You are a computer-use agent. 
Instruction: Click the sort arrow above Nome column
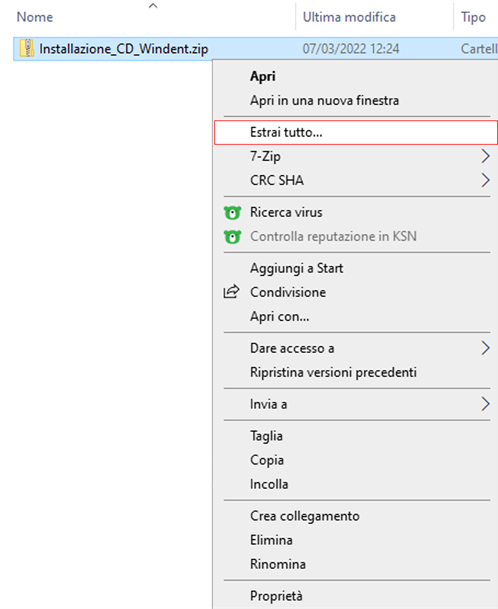[x=153, y=5]
